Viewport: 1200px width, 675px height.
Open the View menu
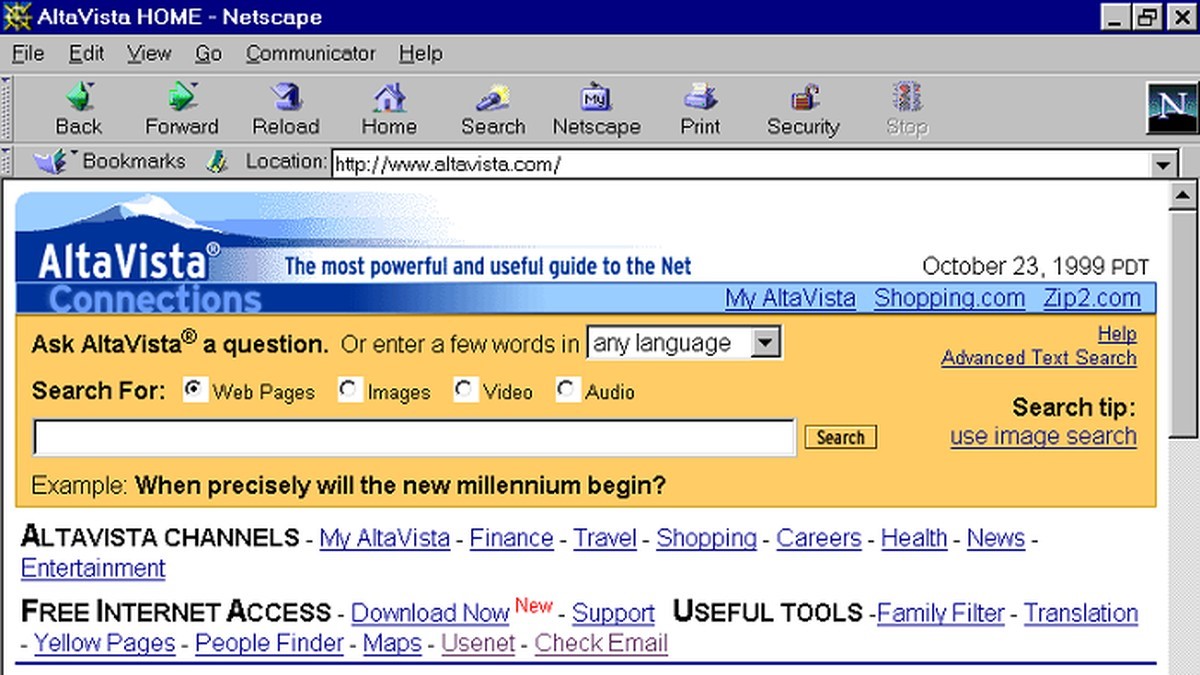click(x=149, y=53)
